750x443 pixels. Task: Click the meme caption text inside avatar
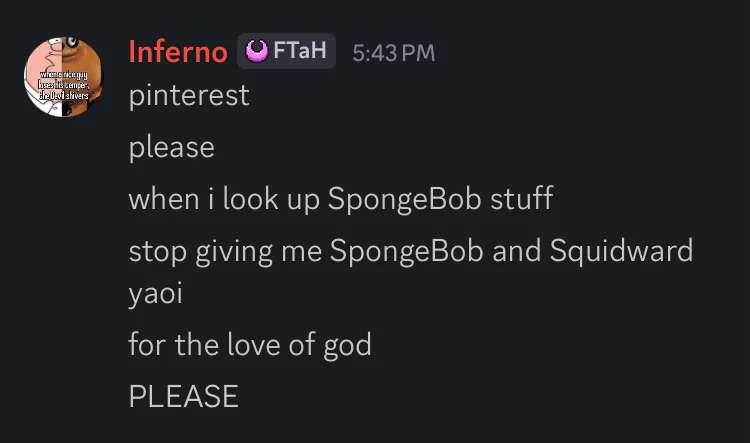(64, 85)
